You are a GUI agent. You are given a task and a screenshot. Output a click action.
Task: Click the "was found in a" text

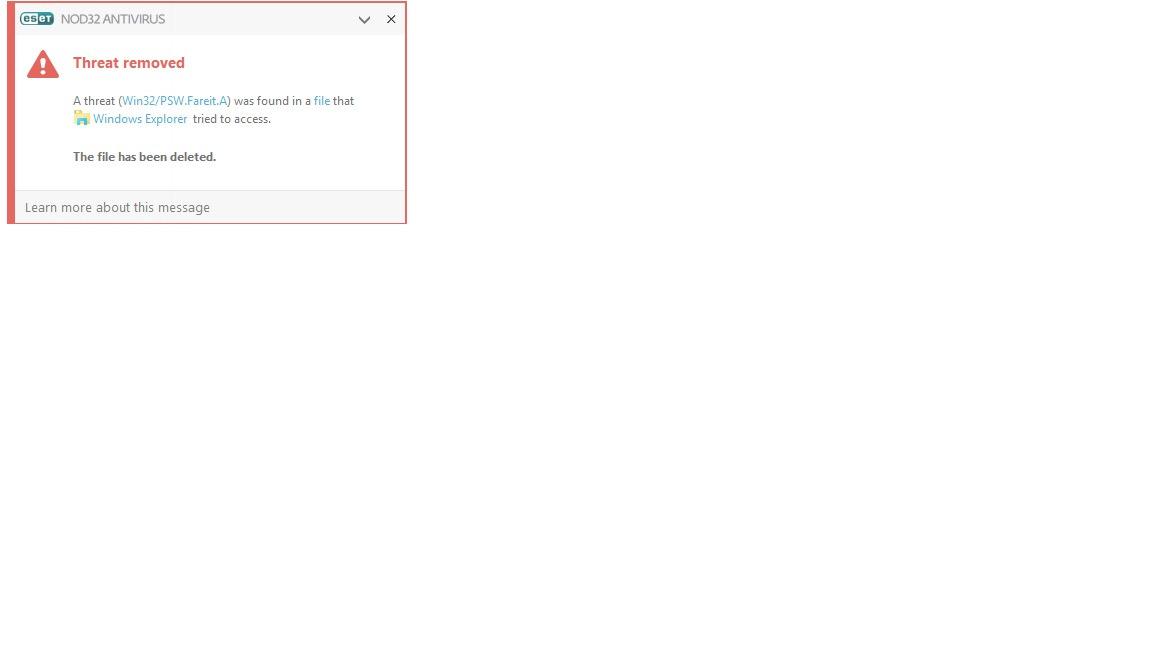272,101
